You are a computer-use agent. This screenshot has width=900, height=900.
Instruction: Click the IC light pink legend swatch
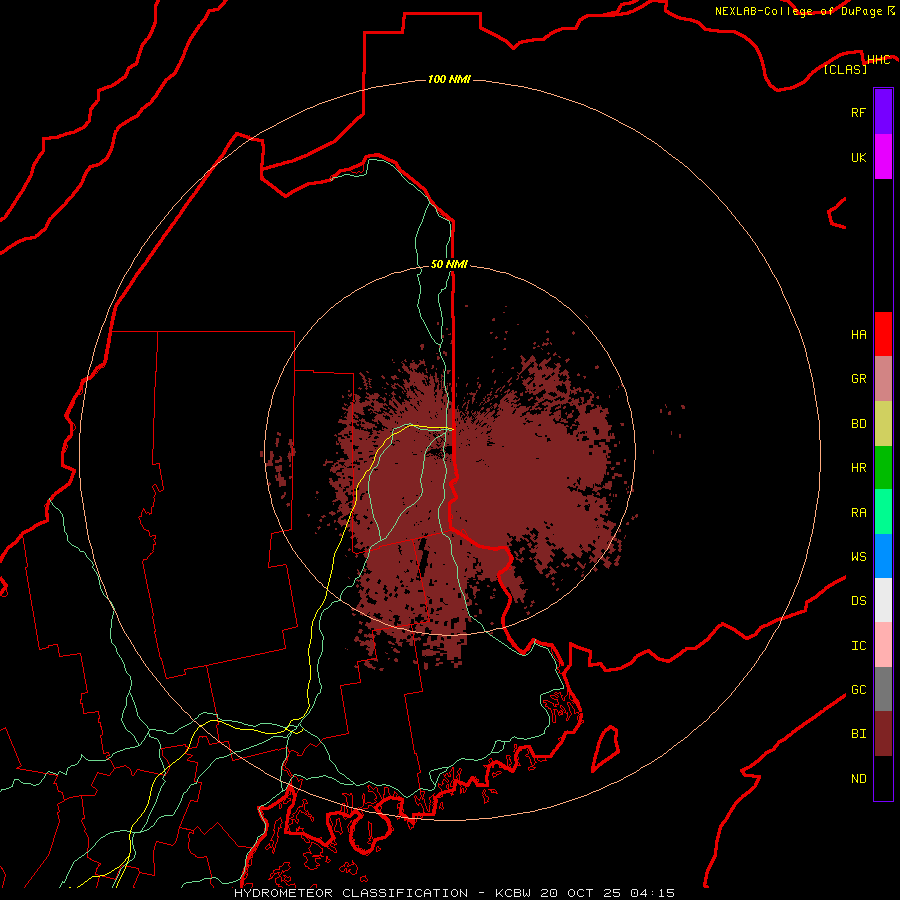coord(883,645)
